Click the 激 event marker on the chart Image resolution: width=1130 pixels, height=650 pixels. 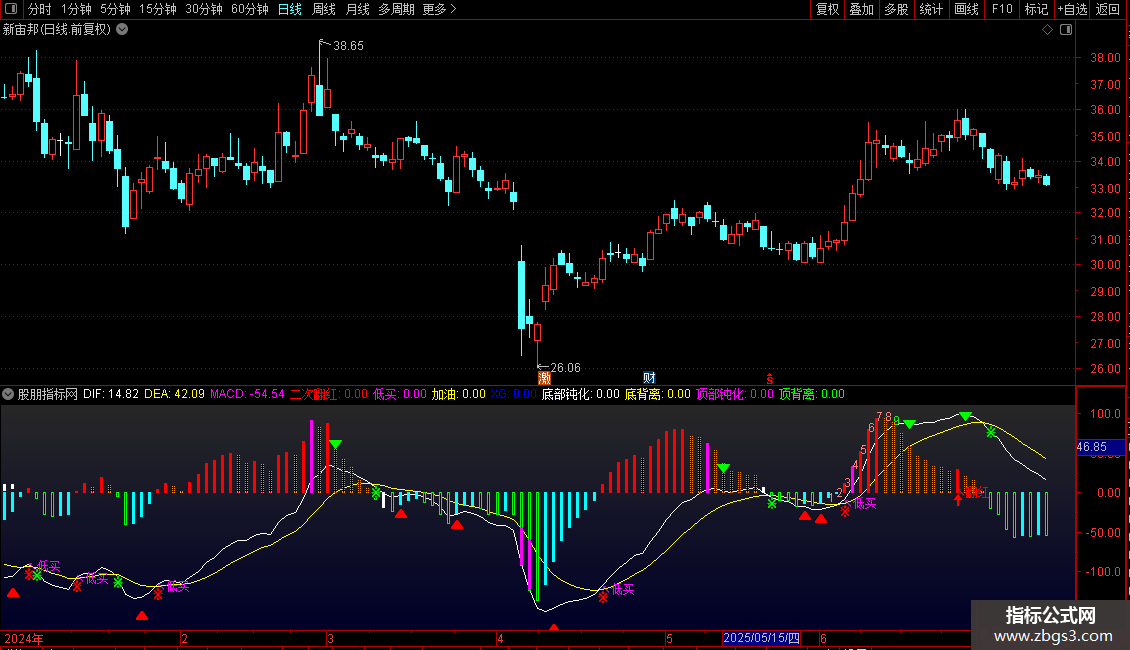(x=544, y=378)
